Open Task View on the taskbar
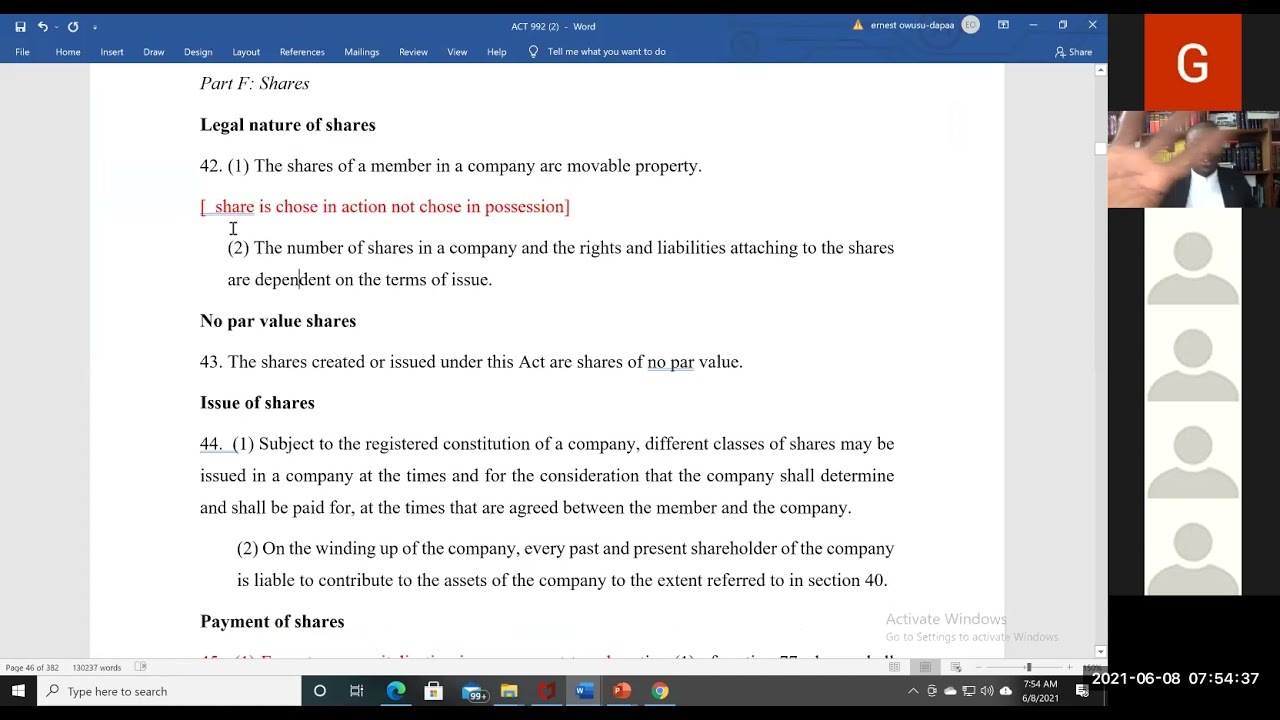The height and width of the screenshot is (720, 1280). pyautogui.click(x=357, y=691)
